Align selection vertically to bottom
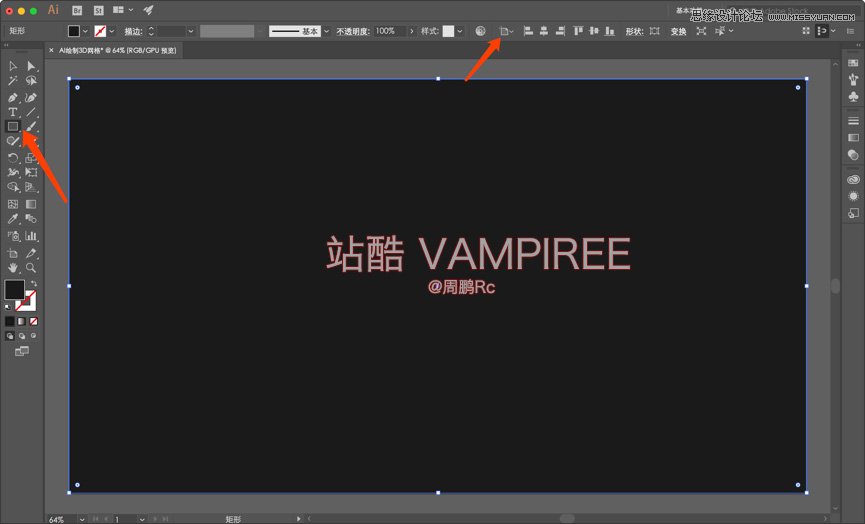The height and width of the screenshot is (524, 865). tap(610, 31)
